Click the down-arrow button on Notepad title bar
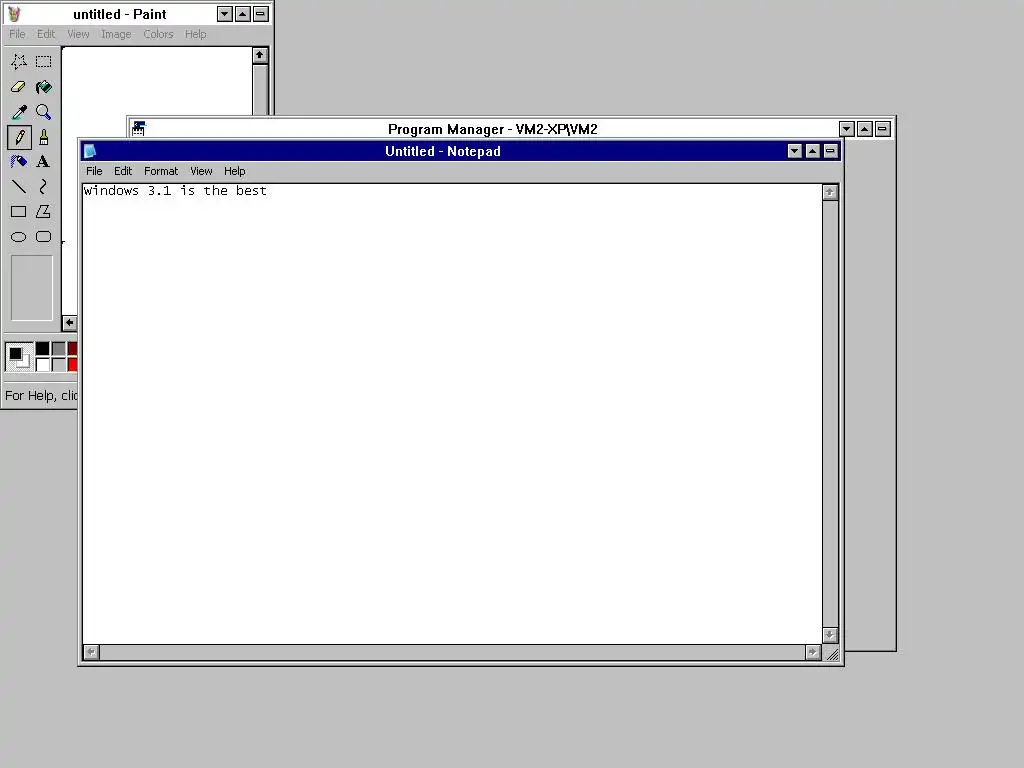Viewport: 1024px width, 768px height. coord(795,151)
